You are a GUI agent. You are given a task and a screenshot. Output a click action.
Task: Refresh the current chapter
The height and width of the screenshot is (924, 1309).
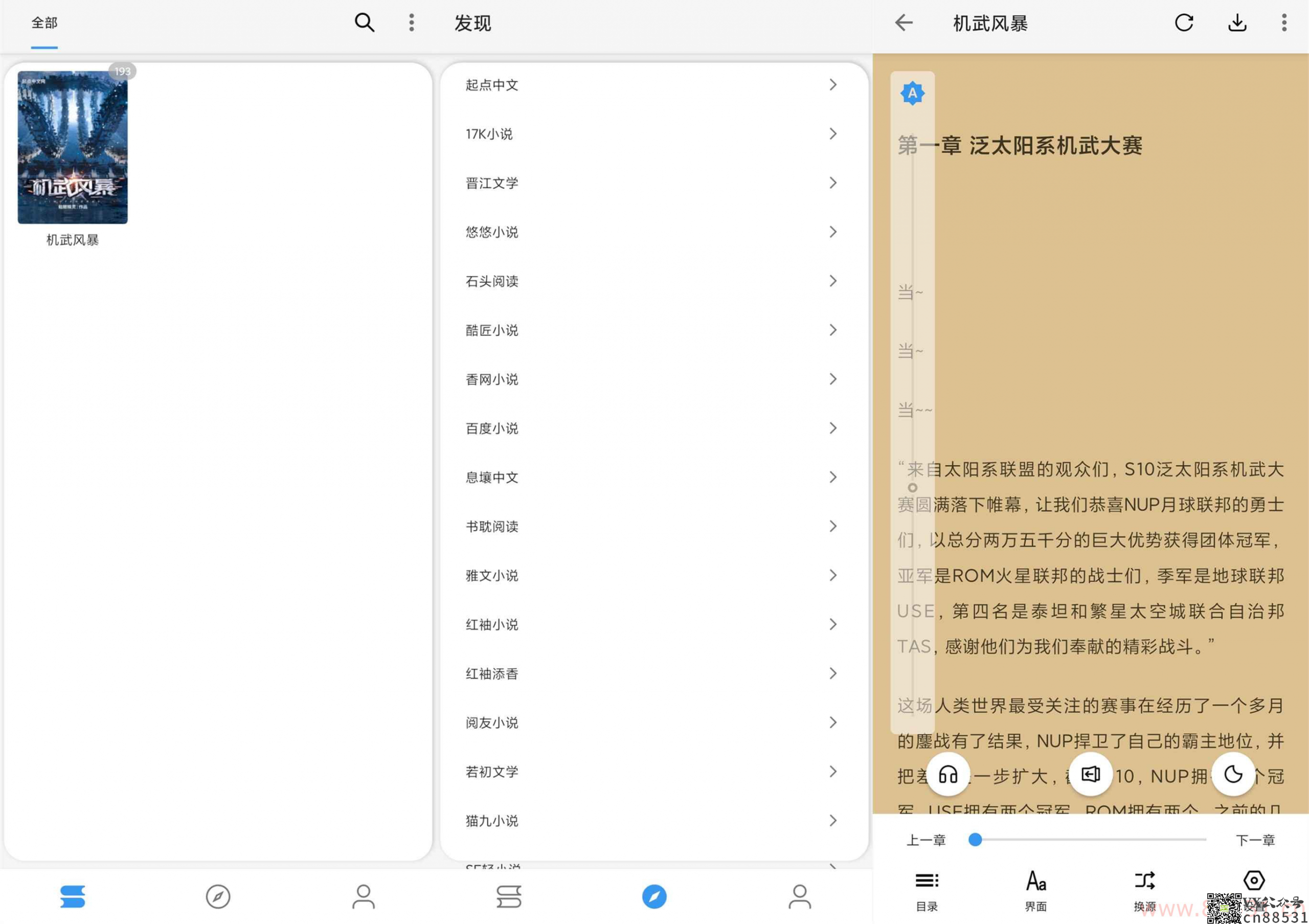[x=1184, y=23]
